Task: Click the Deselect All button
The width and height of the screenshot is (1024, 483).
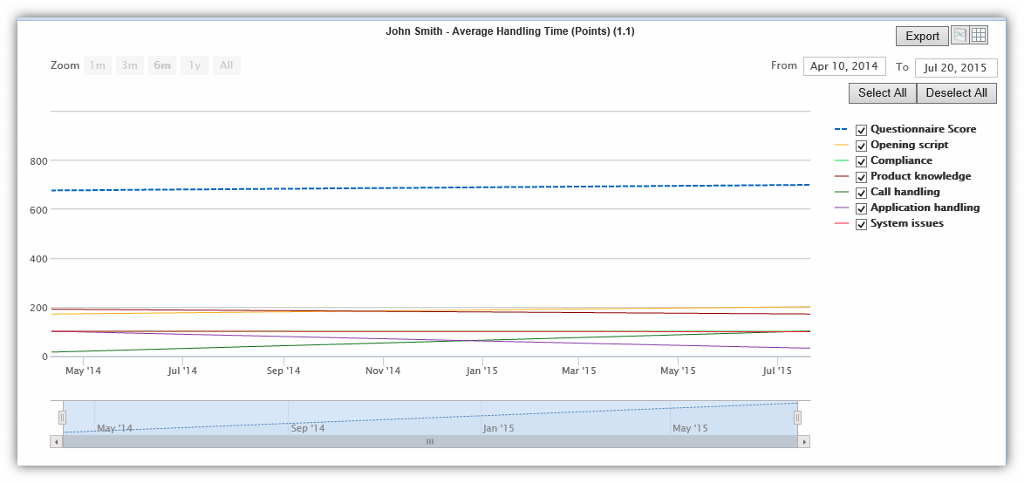Action: click(x=956, y=93)
